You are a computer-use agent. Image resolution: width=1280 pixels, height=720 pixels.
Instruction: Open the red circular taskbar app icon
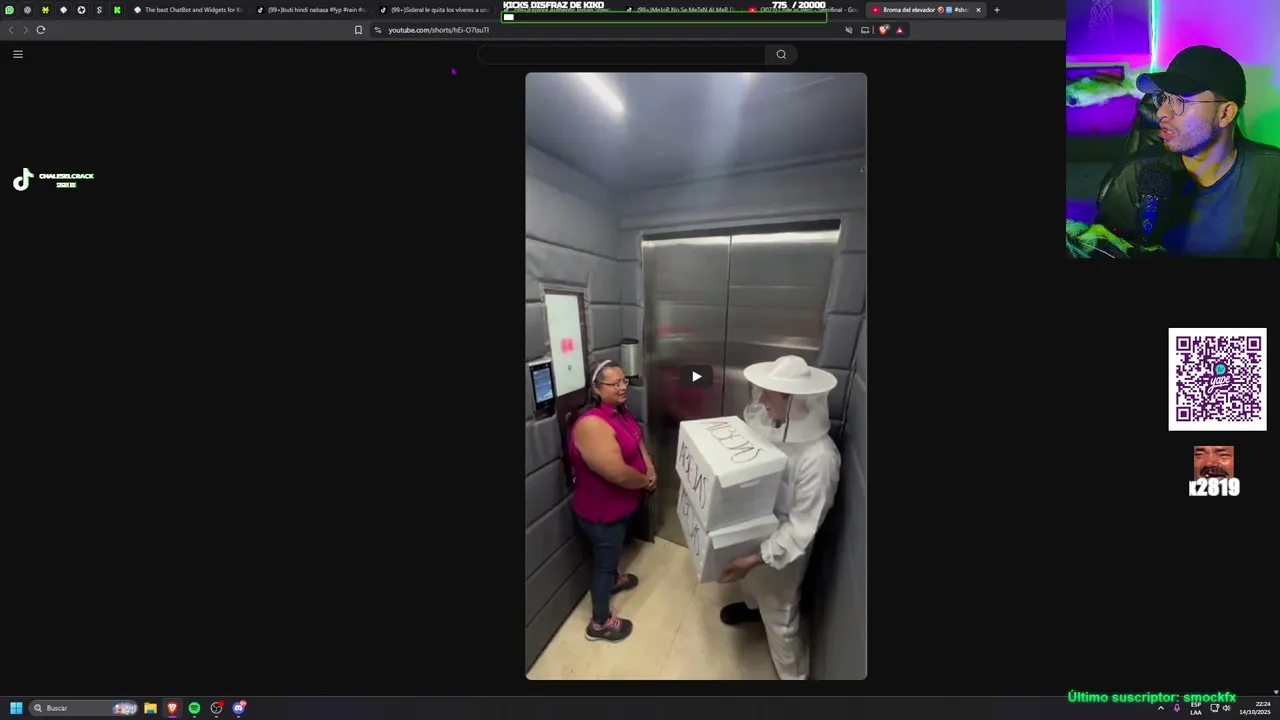tap(216, 708)
